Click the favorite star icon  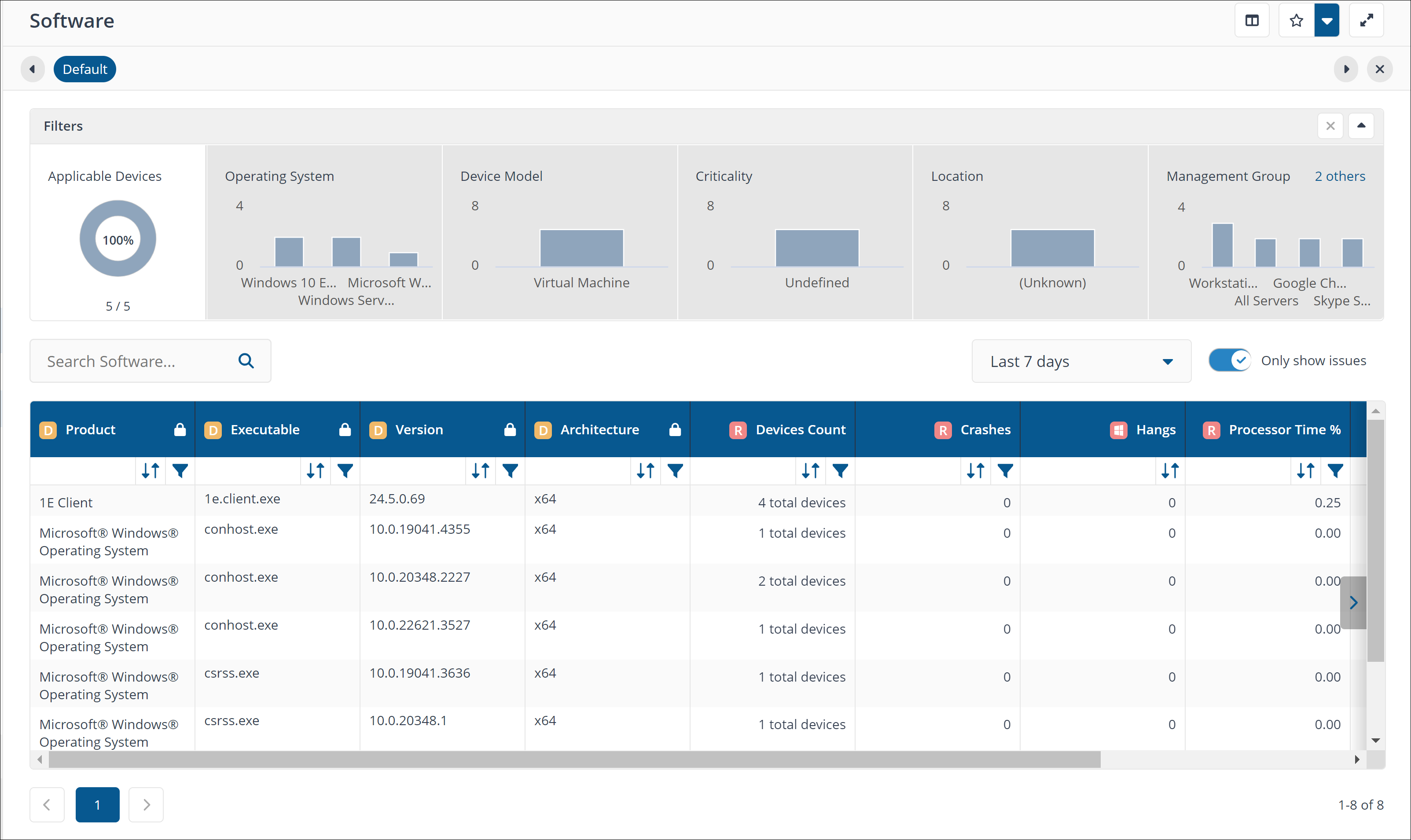pos(1296,21)
